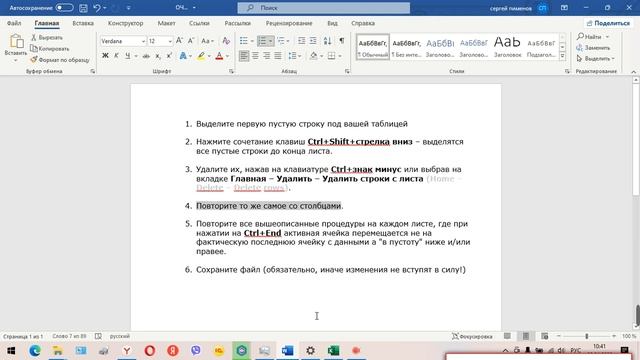Align text to the right
Screen dimensions: 640x360
point(267,56)
